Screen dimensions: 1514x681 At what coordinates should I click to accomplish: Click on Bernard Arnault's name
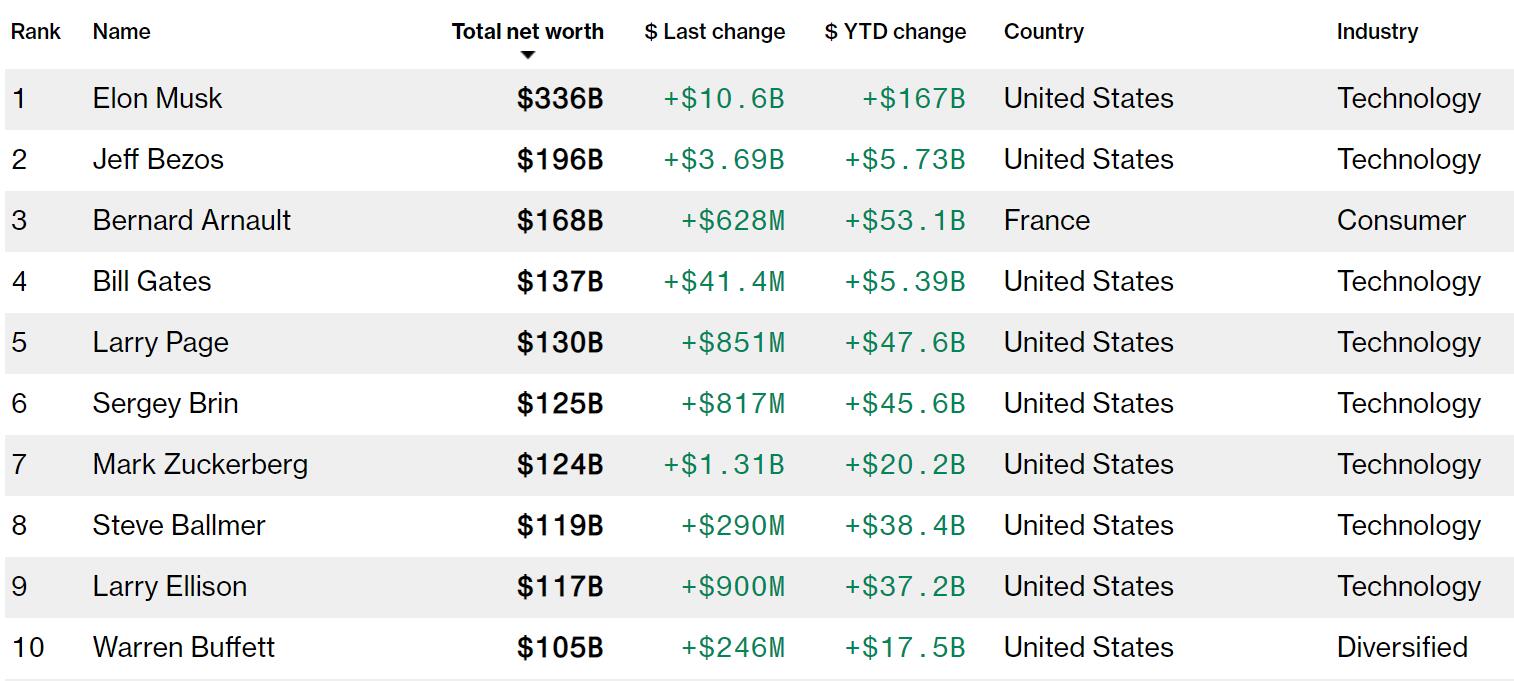[191, 221]
